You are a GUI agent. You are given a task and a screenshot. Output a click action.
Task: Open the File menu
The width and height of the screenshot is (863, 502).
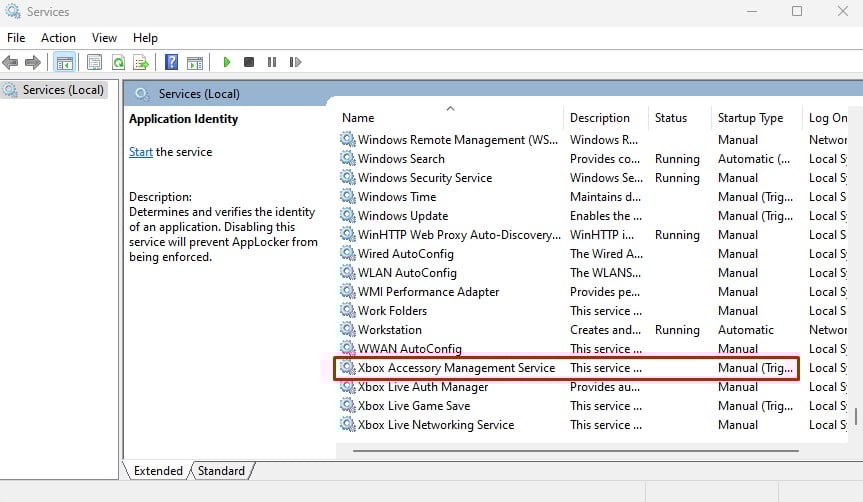tap(16, 37)
